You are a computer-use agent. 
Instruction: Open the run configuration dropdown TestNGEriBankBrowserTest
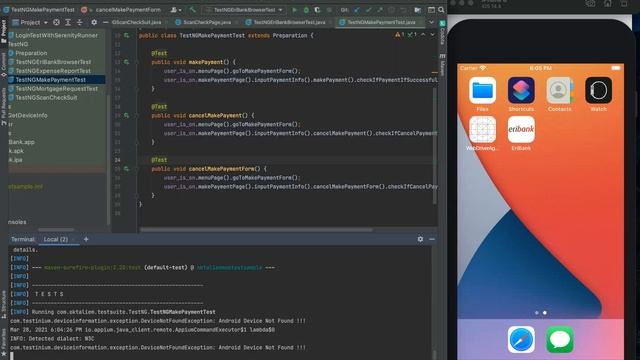244,9
